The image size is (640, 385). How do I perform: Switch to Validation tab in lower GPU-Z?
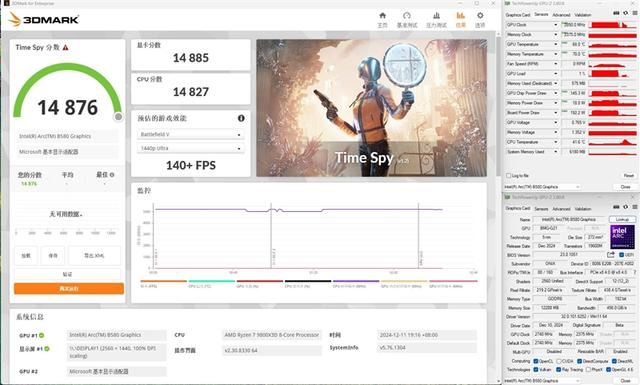[583, 209]
